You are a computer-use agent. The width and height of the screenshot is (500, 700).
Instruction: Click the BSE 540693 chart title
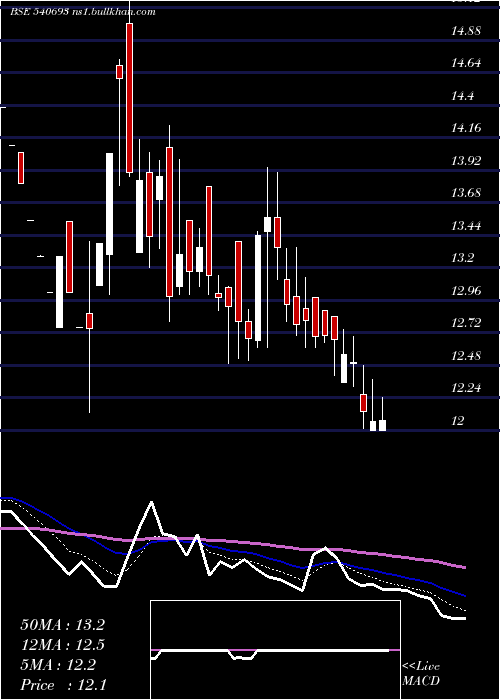(83, 12)
